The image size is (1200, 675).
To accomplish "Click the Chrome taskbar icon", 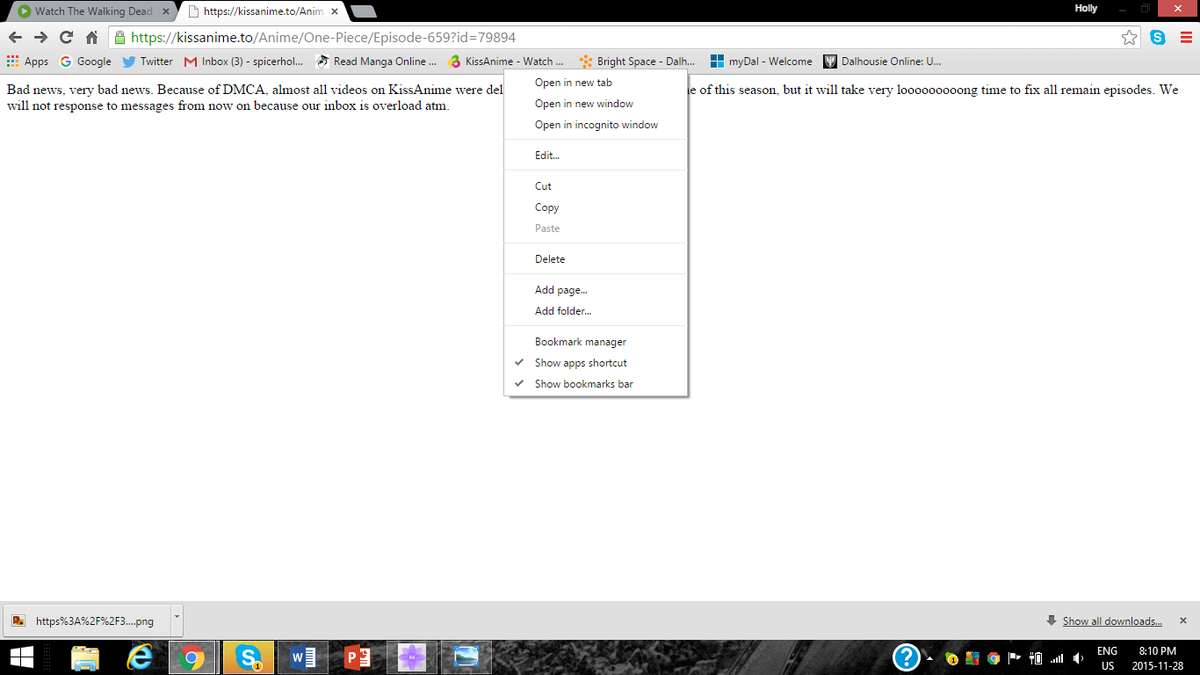I will pos(192,658).
